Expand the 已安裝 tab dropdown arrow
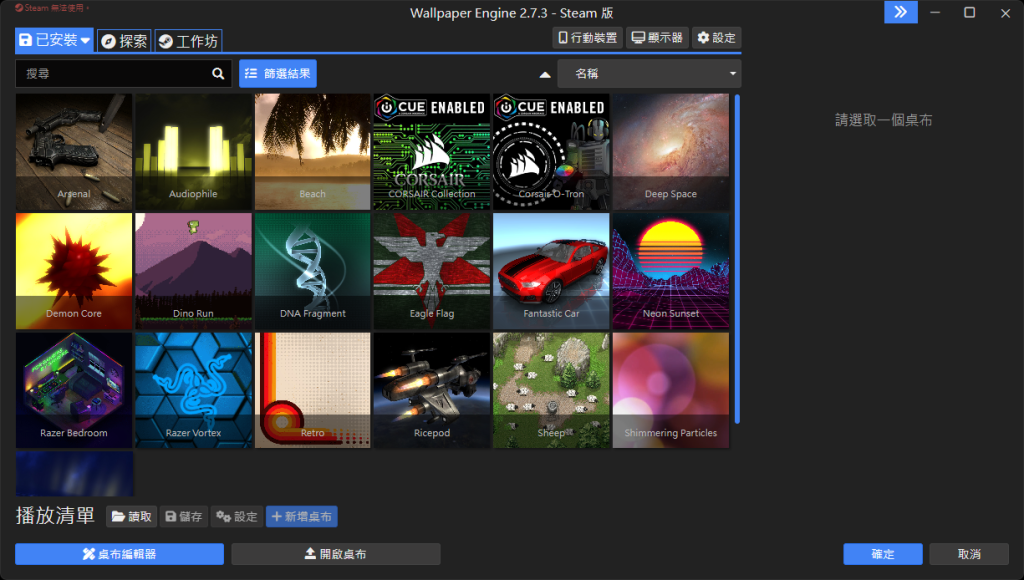Screen dimensions: 1024x580 click(x=85, y=40)
